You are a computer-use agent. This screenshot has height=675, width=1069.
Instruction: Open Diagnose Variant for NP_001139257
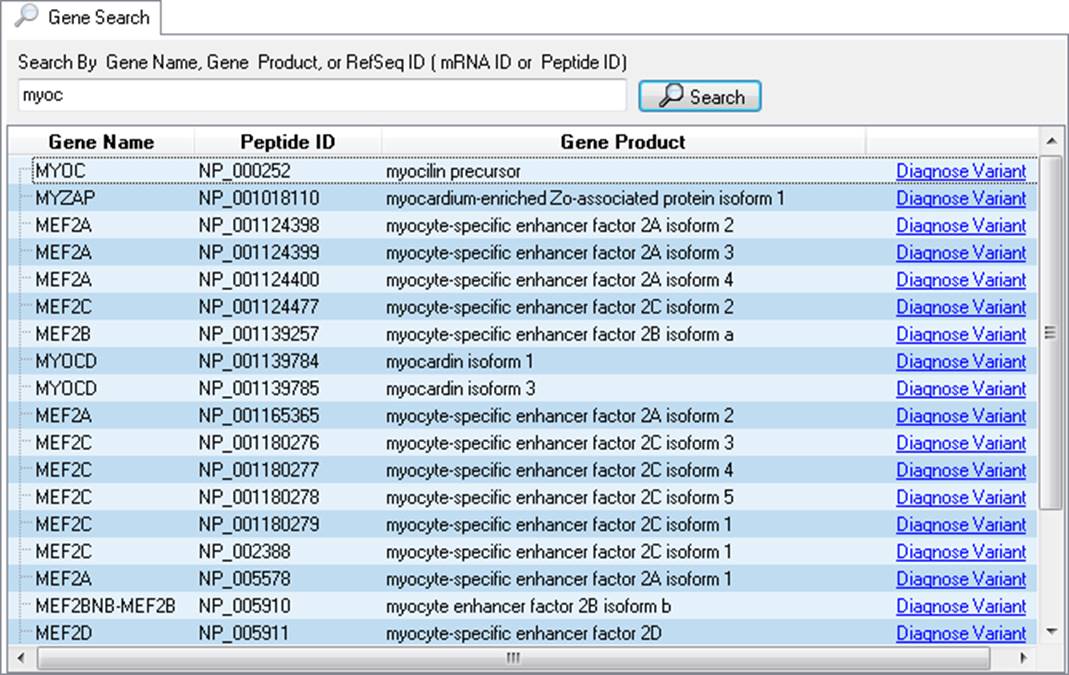pos(961,335)
